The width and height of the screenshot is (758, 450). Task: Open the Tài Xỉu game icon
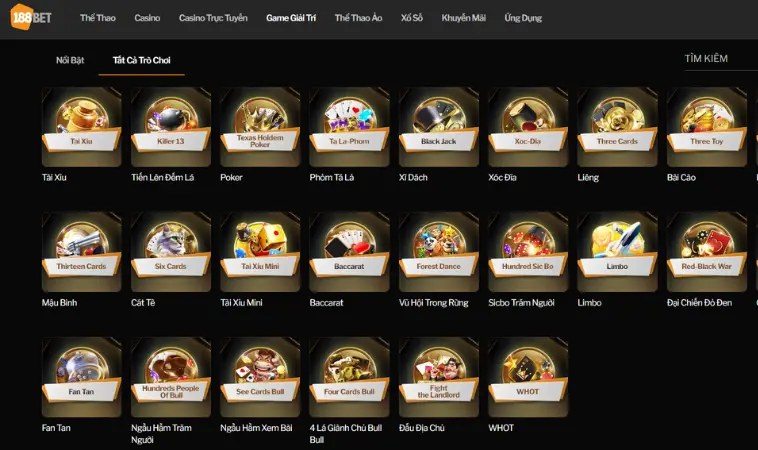[81, 127]
